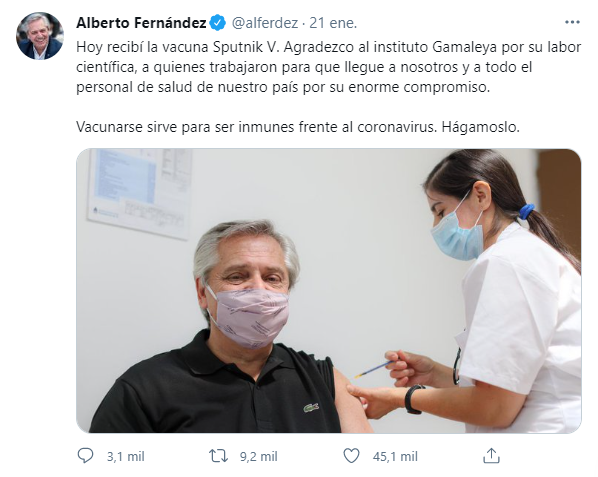
Task: Click the blue verified badge
Action: (218, 23)
